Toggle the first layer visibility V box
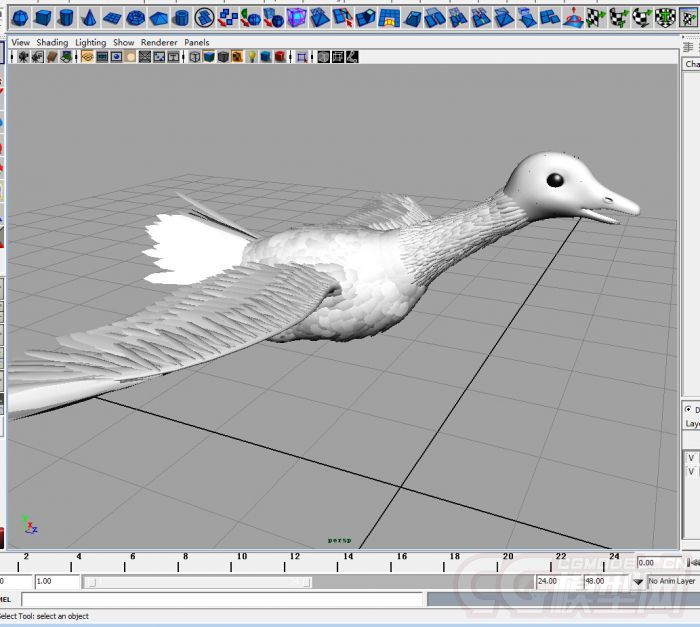Screen dimensions: 700x627 (x=691, y=458)
